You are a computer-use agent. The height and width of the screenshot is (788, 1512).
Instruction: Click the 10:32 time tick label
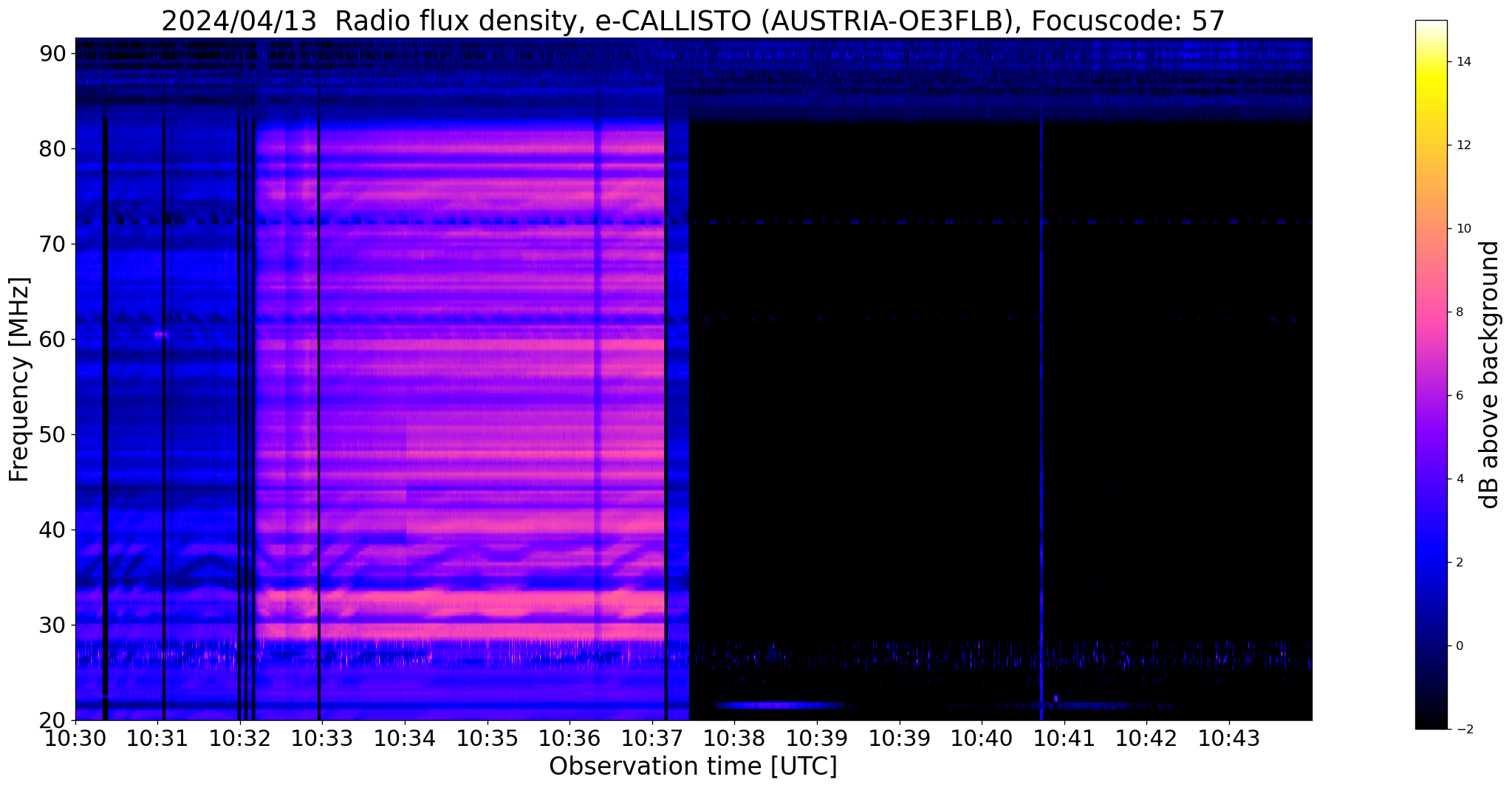click(240, 739)
